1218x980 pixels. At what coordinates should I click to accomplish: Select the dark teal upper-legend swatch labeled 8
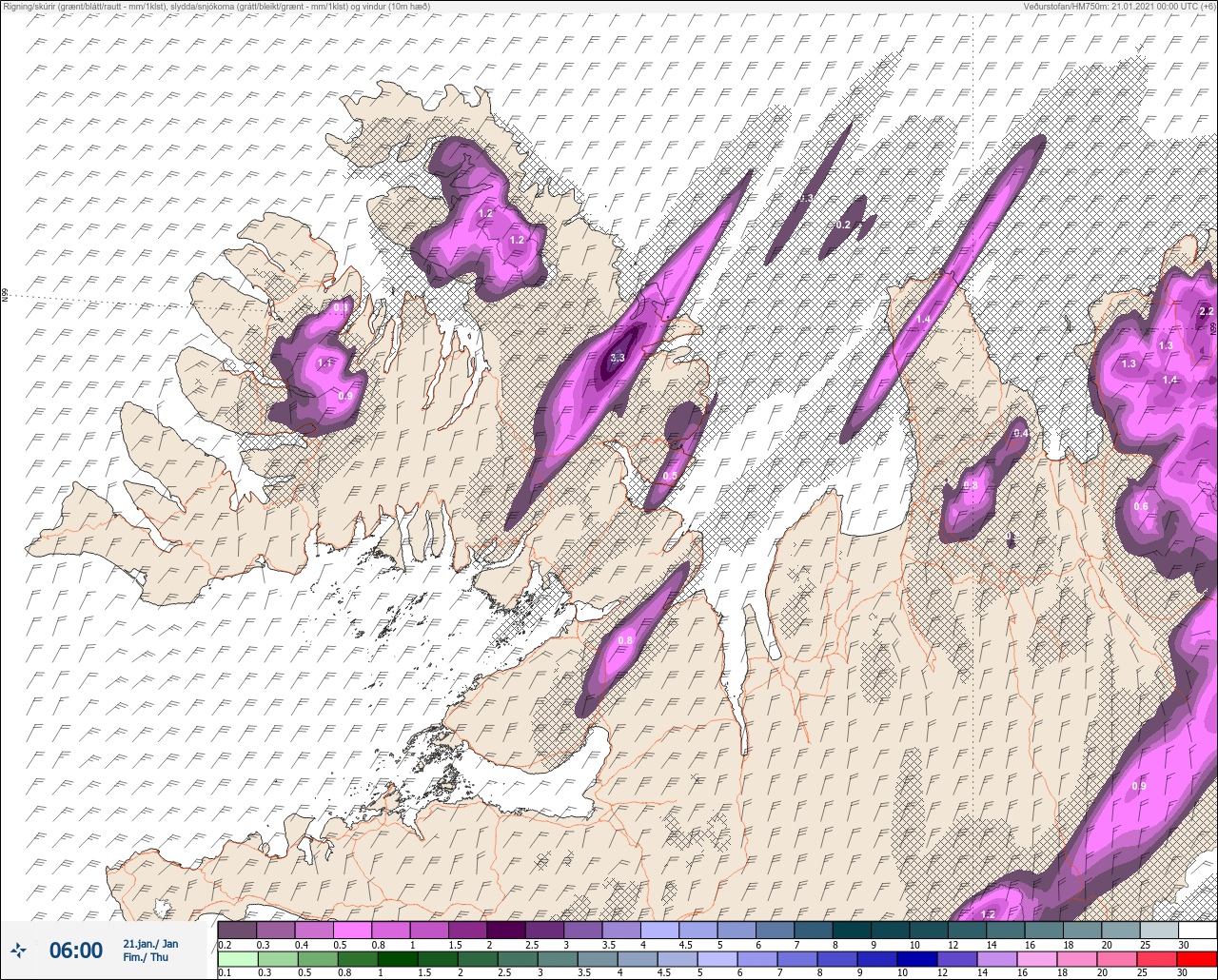click(x=852, y=929)
